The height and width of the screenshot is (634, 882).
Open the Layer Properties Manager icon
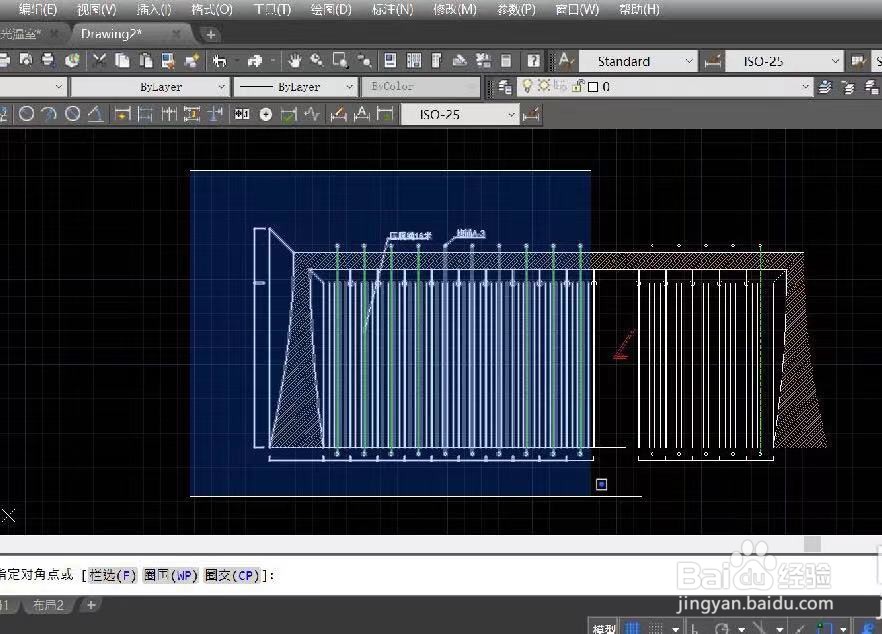pyautogui.click(x=505, y=87)
